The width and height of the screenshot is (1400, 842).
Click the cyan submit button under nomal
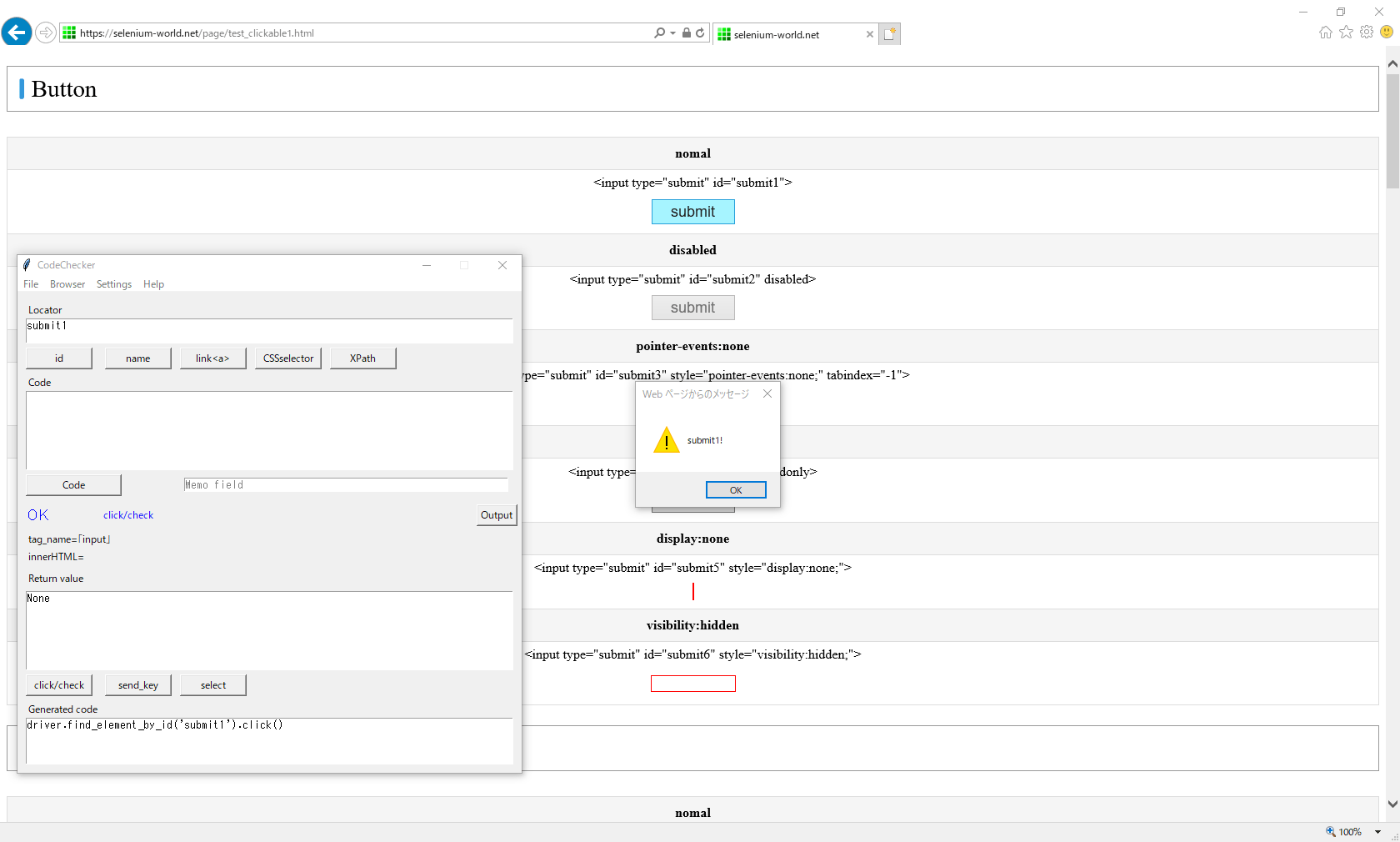pyautogui.click(x=692, y=212)
